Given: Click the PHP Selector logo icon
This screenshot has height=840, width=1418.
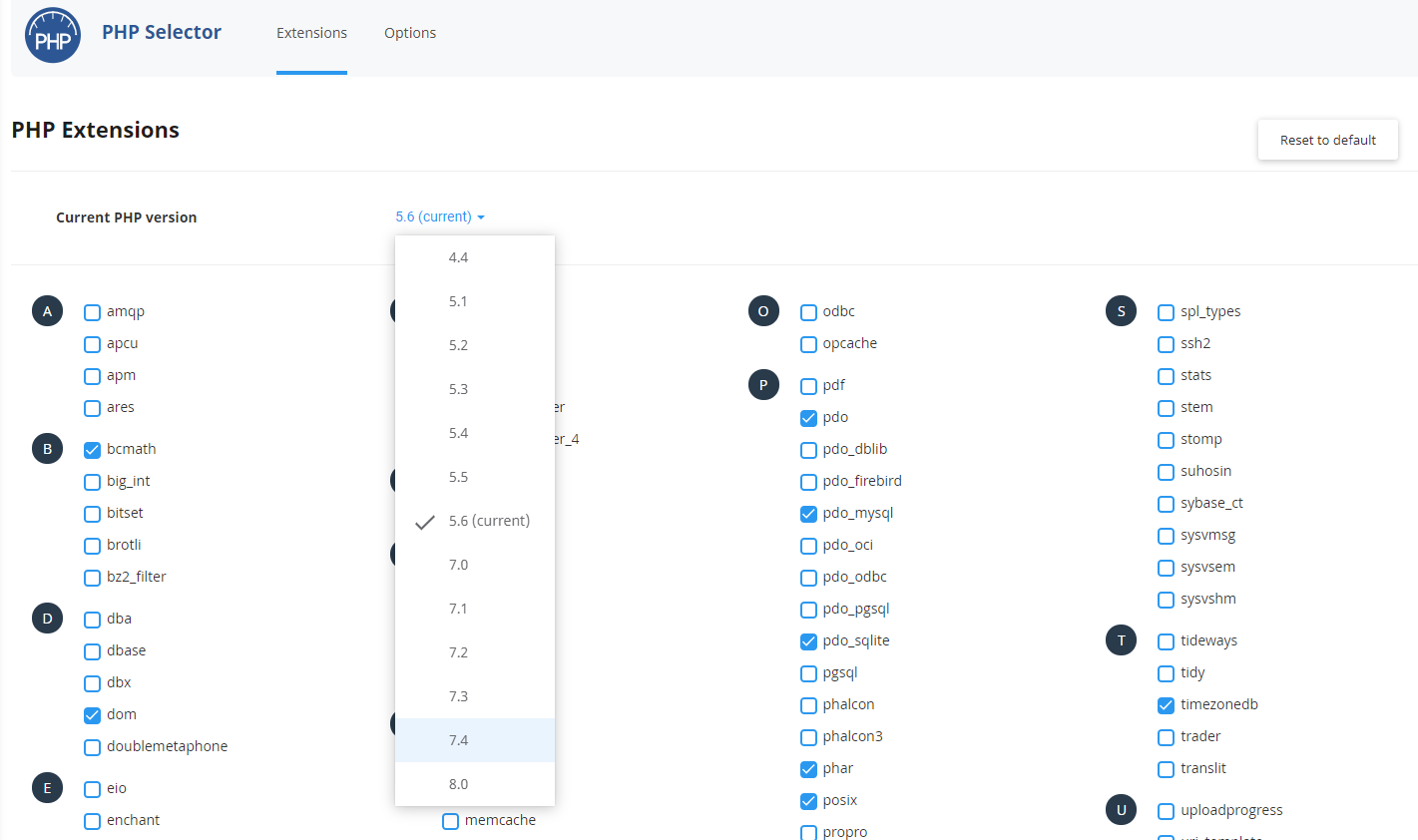Looking at the screenshot, I should click(x=53, y=36).
